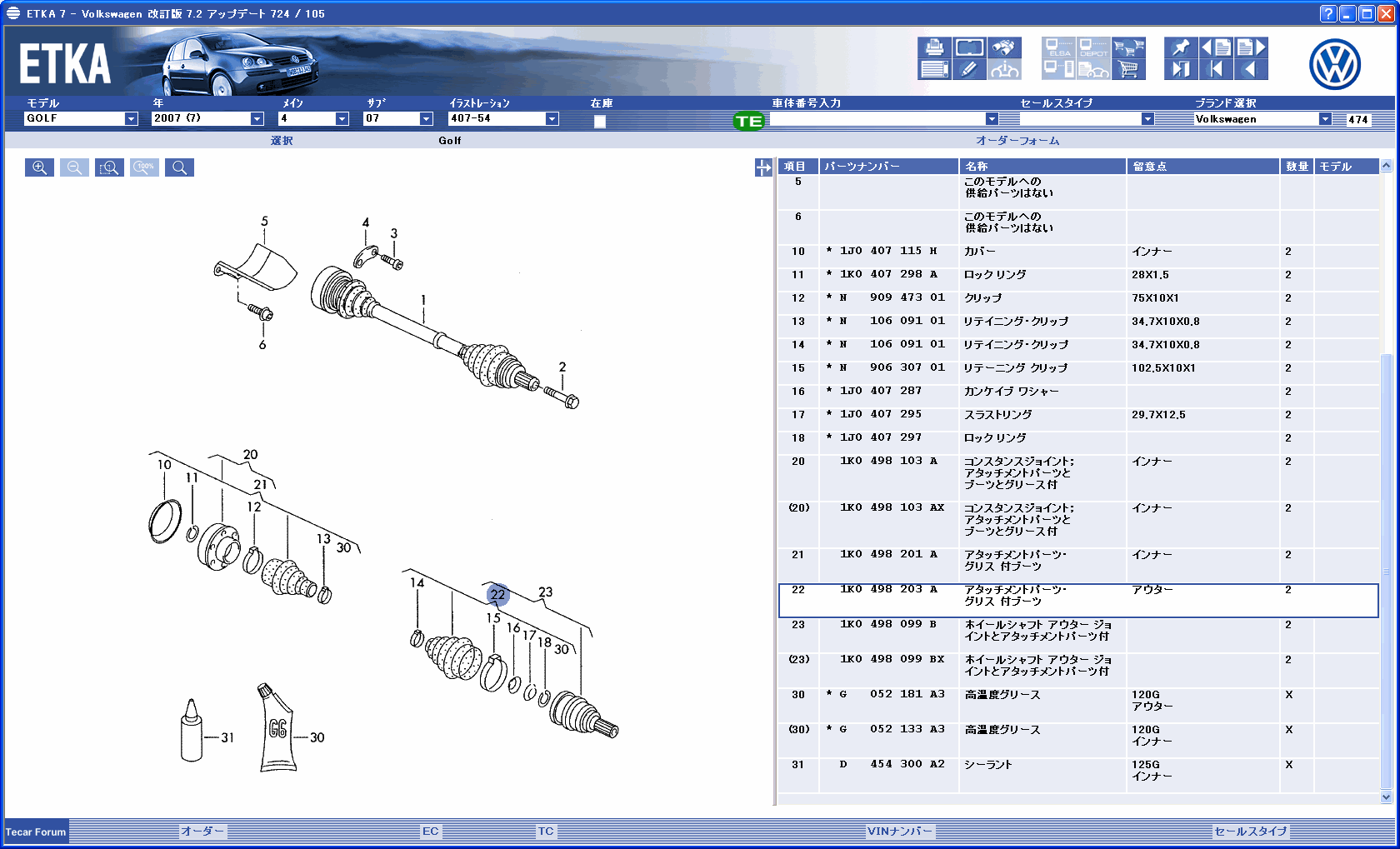
Task: Click the splitter arrow icon beside parts table
Action: [x=763, y=167]
